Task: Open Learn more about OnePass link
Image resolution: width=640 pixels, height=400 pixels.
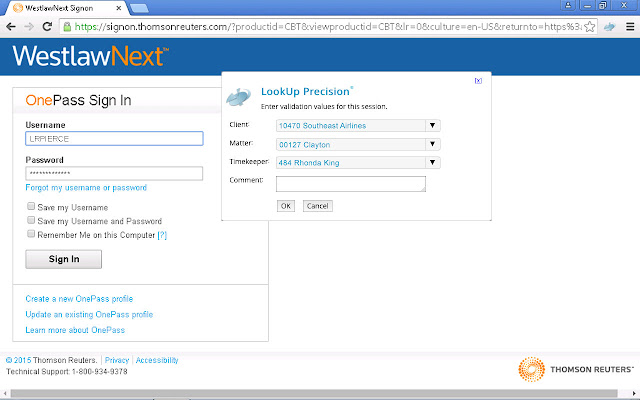Action: click(75, 330)
